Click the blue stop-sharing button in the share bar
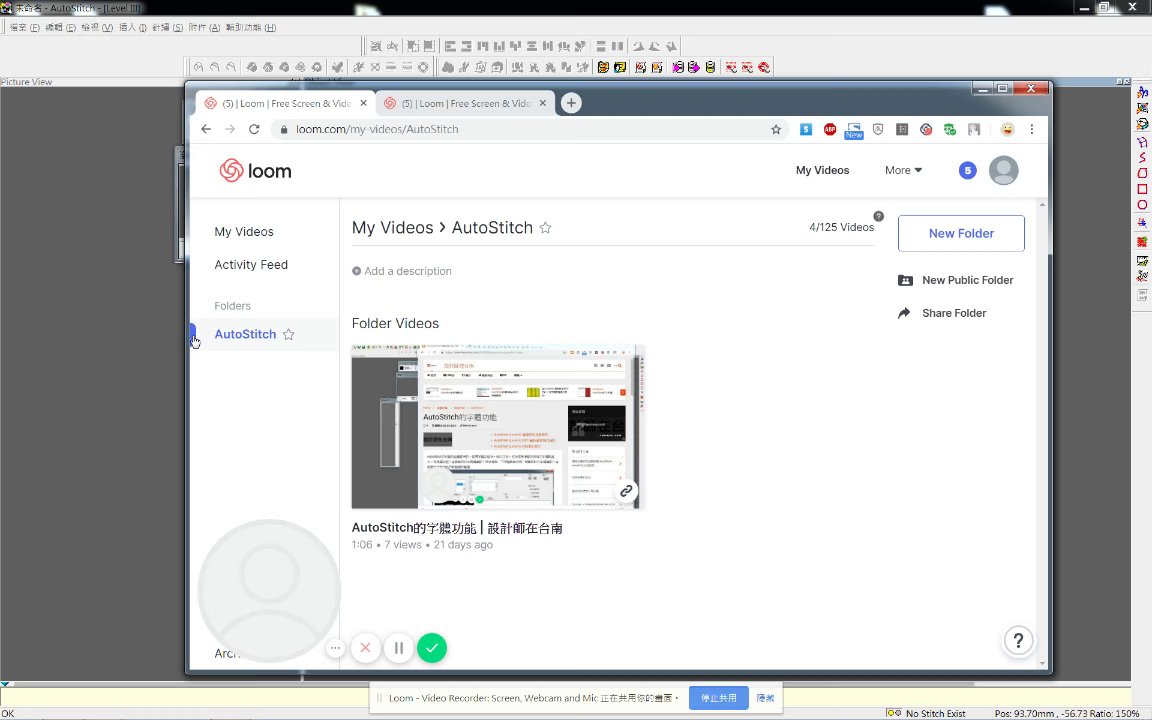This screenshot has height=720, width=1152. pos(718,698)
